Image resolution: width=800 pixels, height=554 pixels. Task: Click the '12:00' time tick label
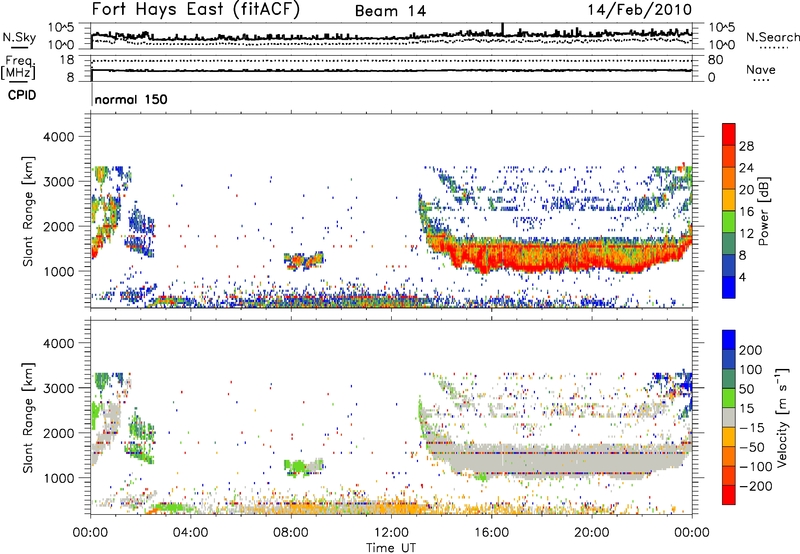[x=391, y=533]
